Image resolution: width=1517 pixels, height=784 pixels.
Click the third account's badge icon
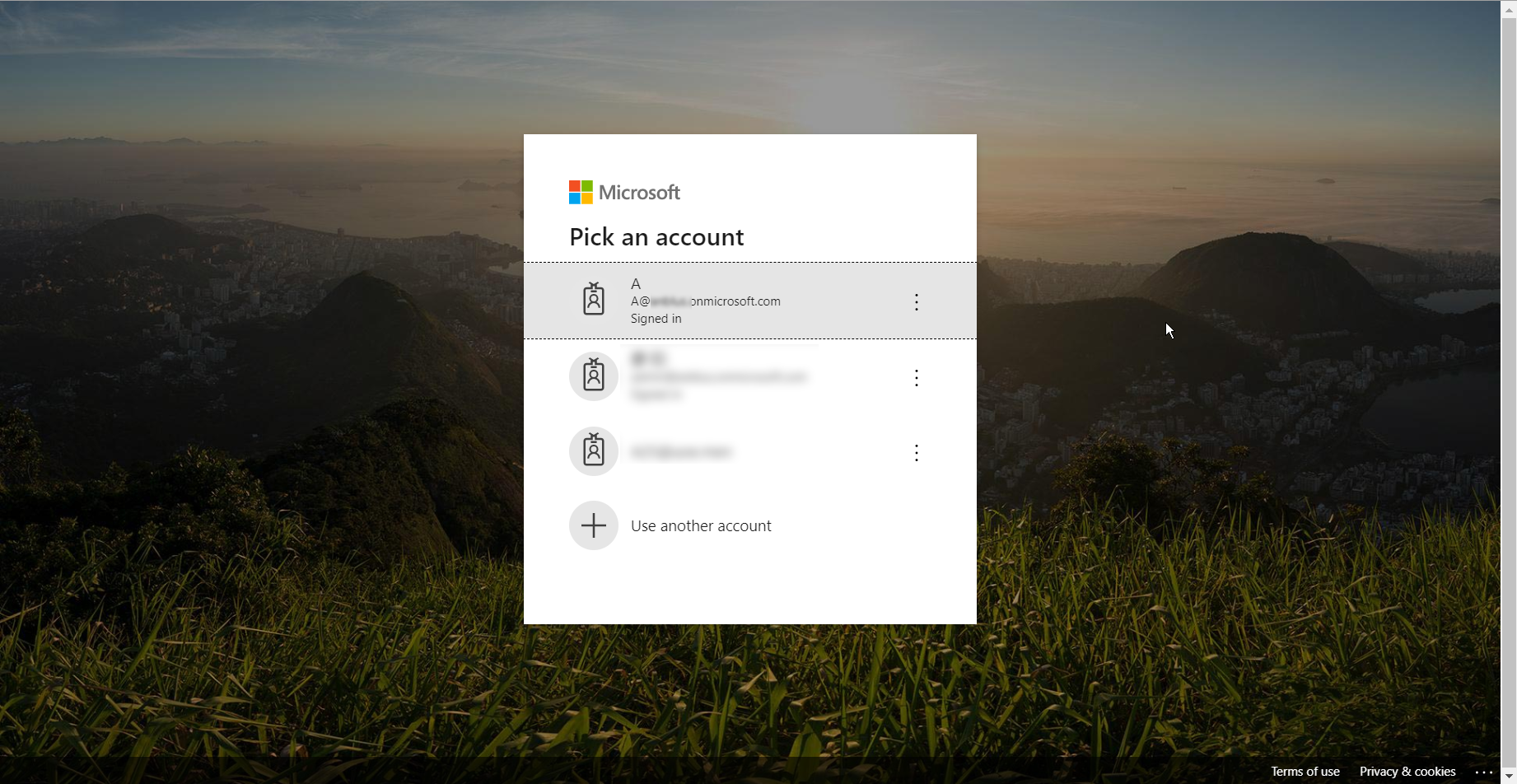point(594,451)
